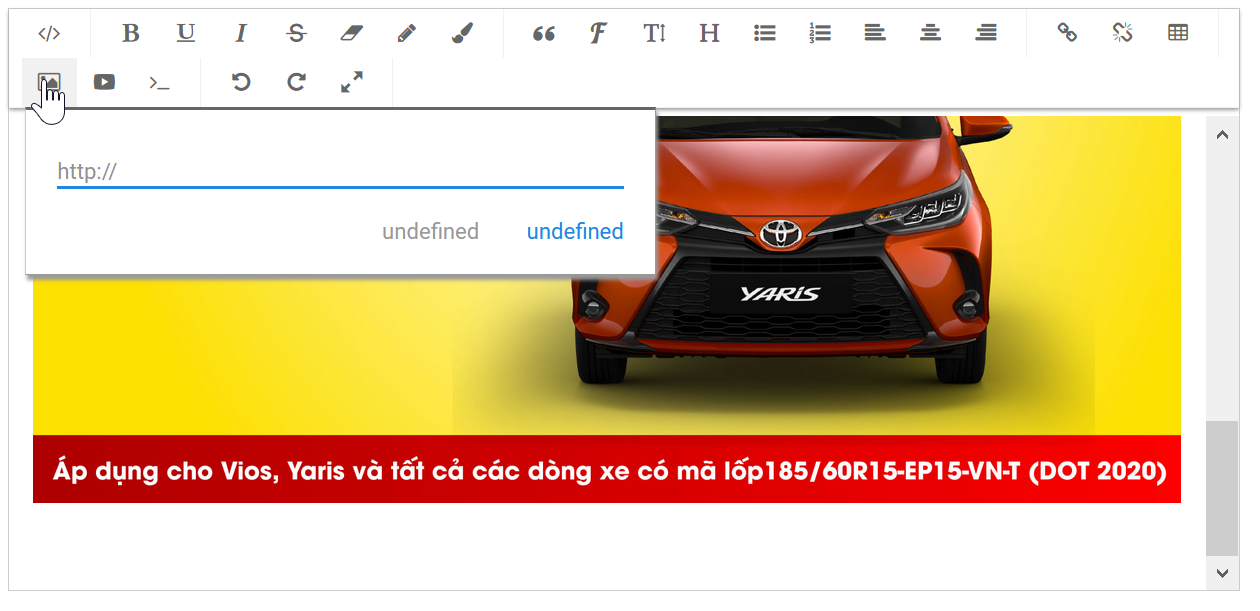1260x611 pixels.
Task: Undo the last action
Action: [x=241, y=82]
